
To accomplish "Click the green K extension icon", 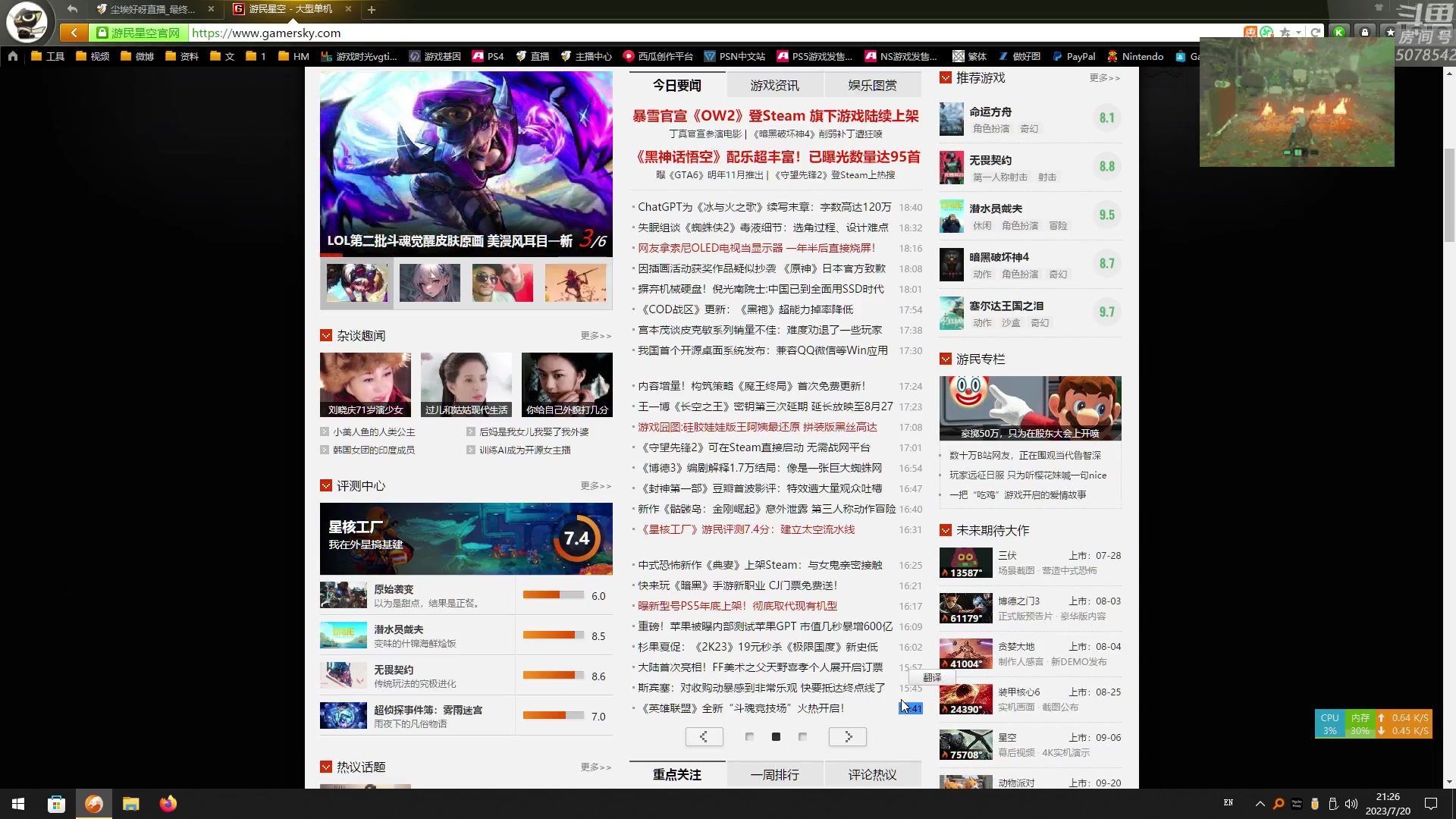I will (x=1339, y=33).
